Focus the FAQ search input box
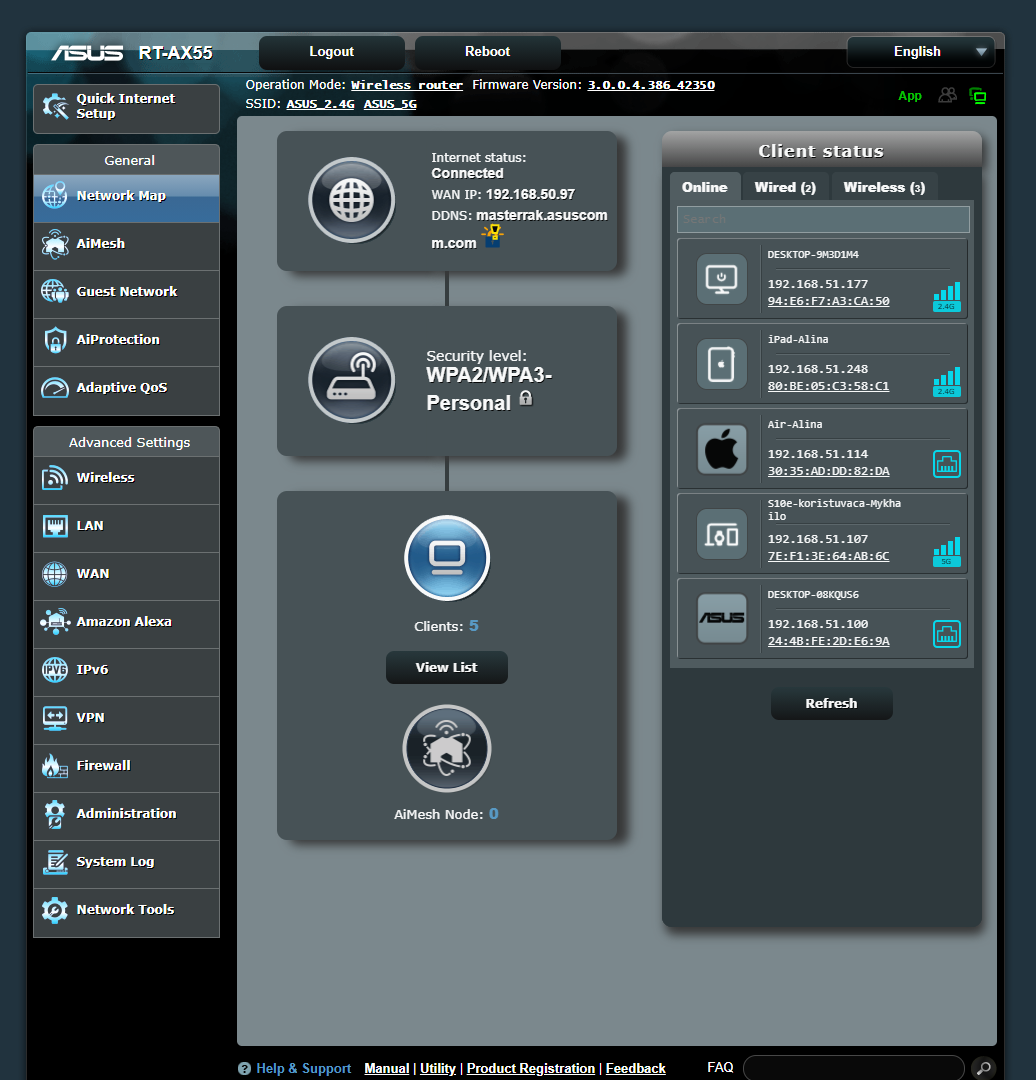 click(x=853, y=1068)
